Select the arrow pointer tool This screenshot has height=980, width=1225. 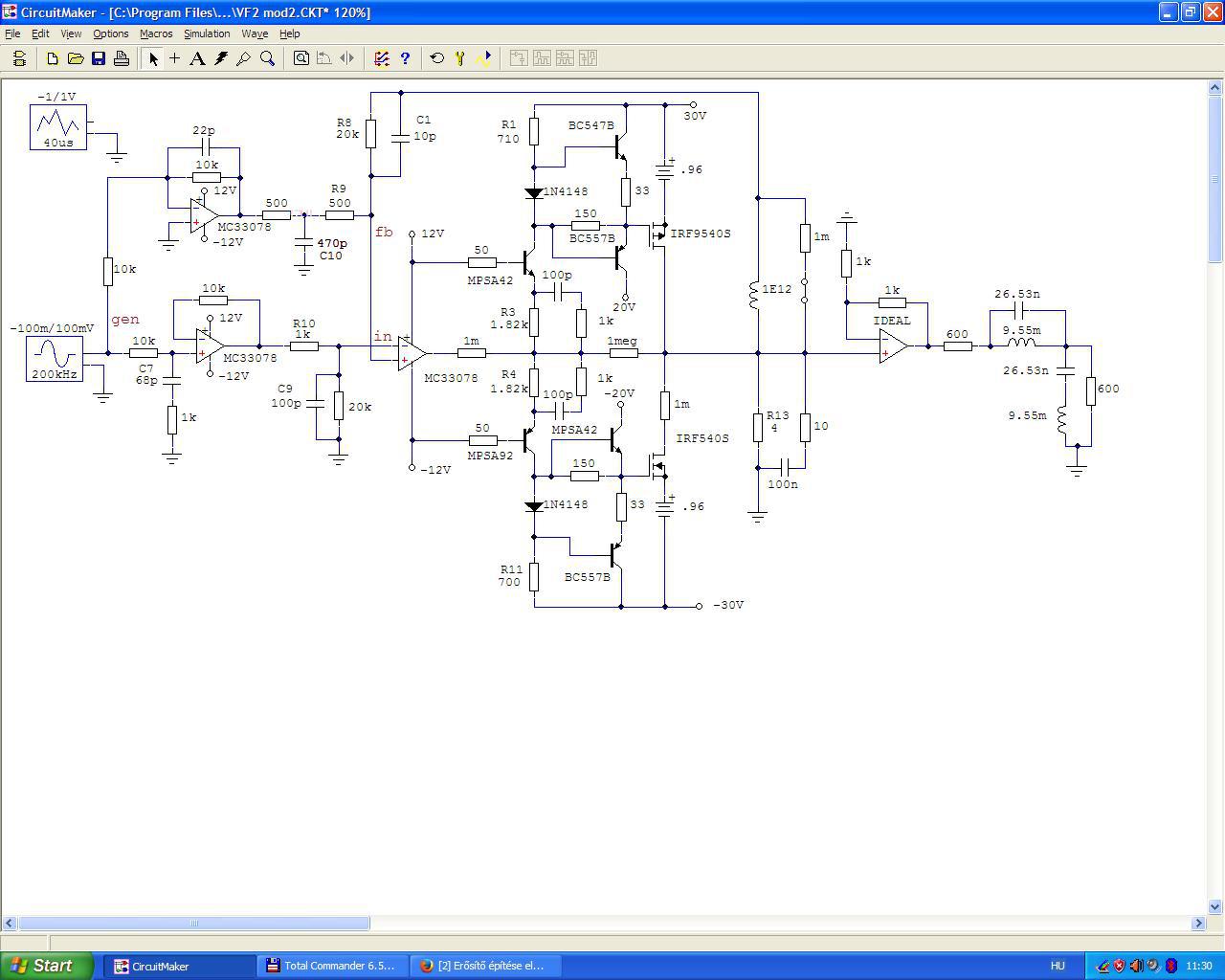coord(152,58)
